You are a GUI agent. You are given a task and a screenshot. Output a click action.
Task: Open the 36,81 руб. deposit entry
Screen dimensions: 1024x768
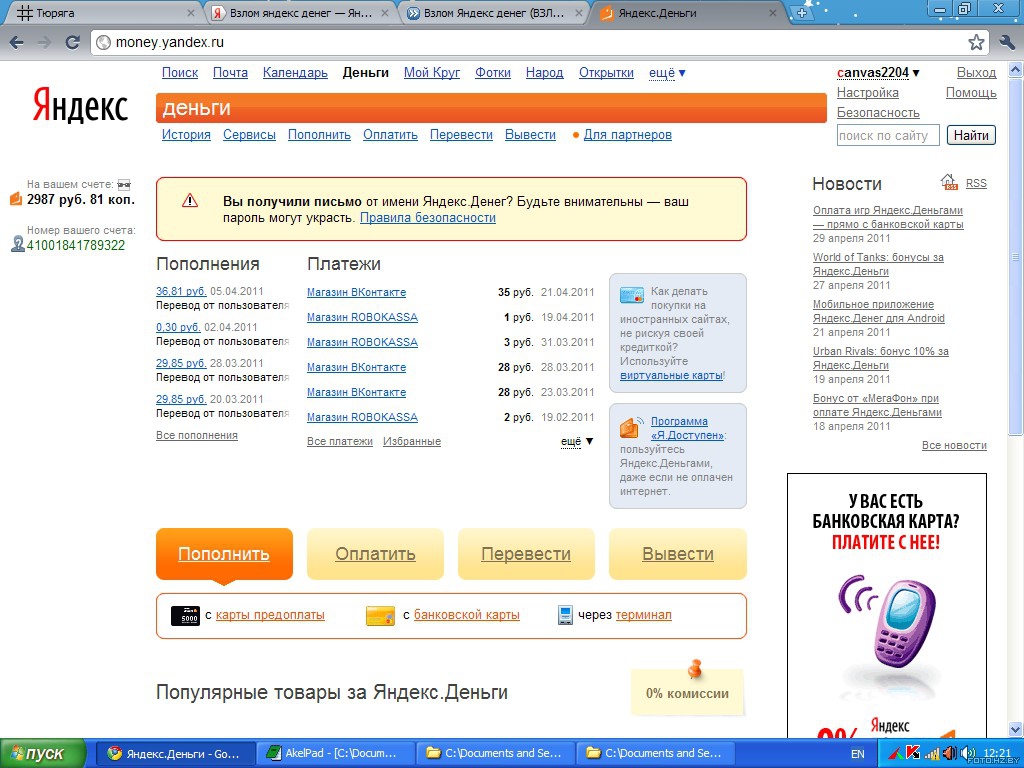(182, 291)
